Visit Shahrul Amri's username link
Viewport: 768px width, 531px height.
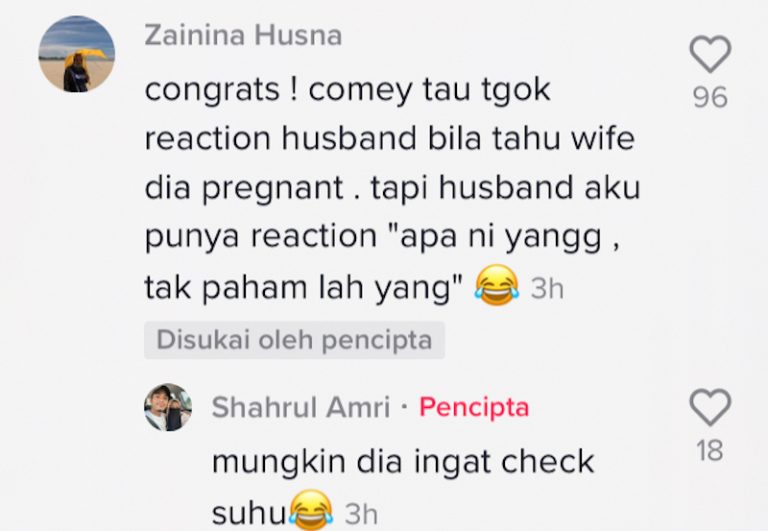coord(301,407)
